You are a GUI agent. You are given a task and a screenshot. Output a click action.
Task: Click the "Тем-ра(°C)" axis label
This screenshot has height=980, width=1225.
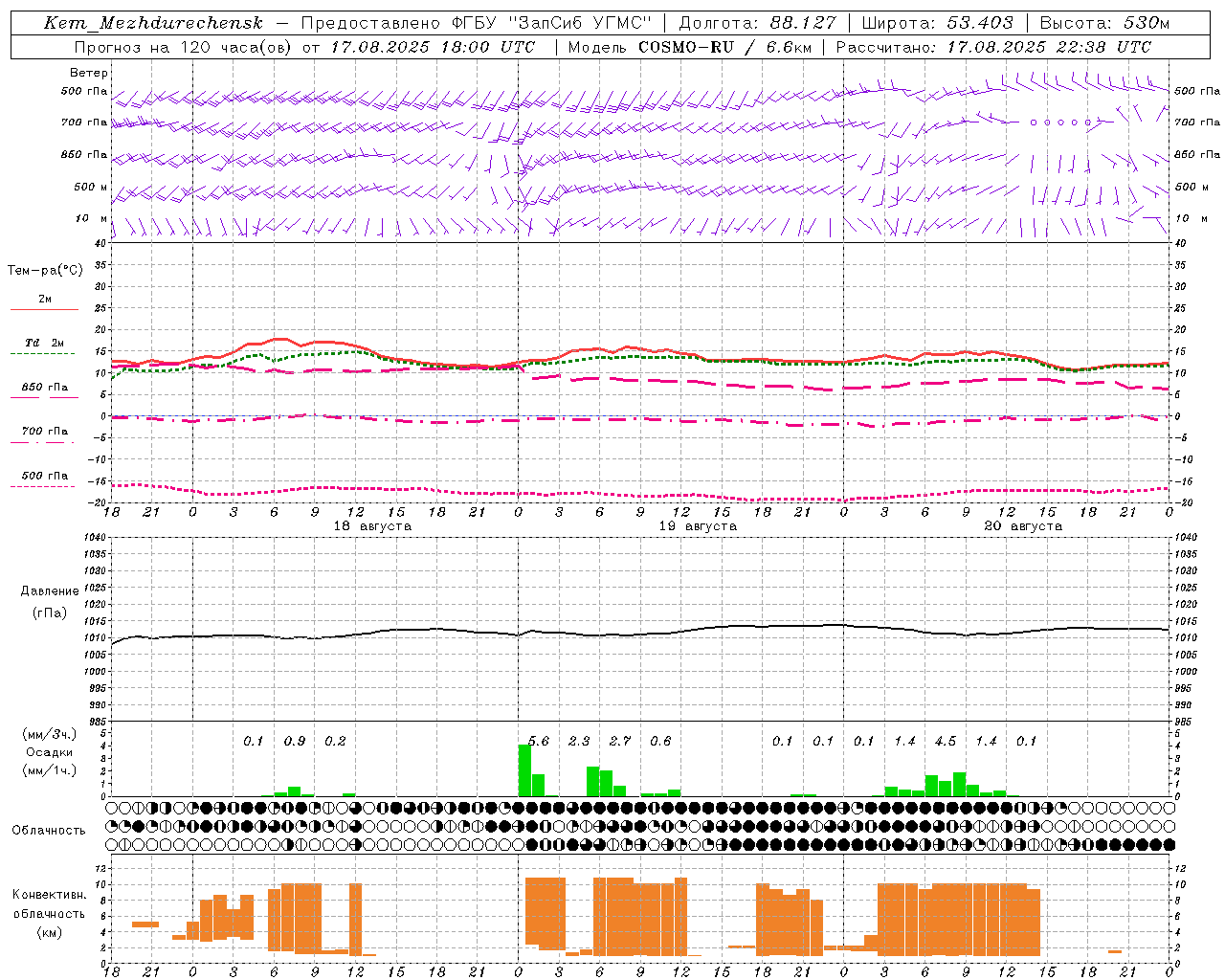(x=45, y=271)
